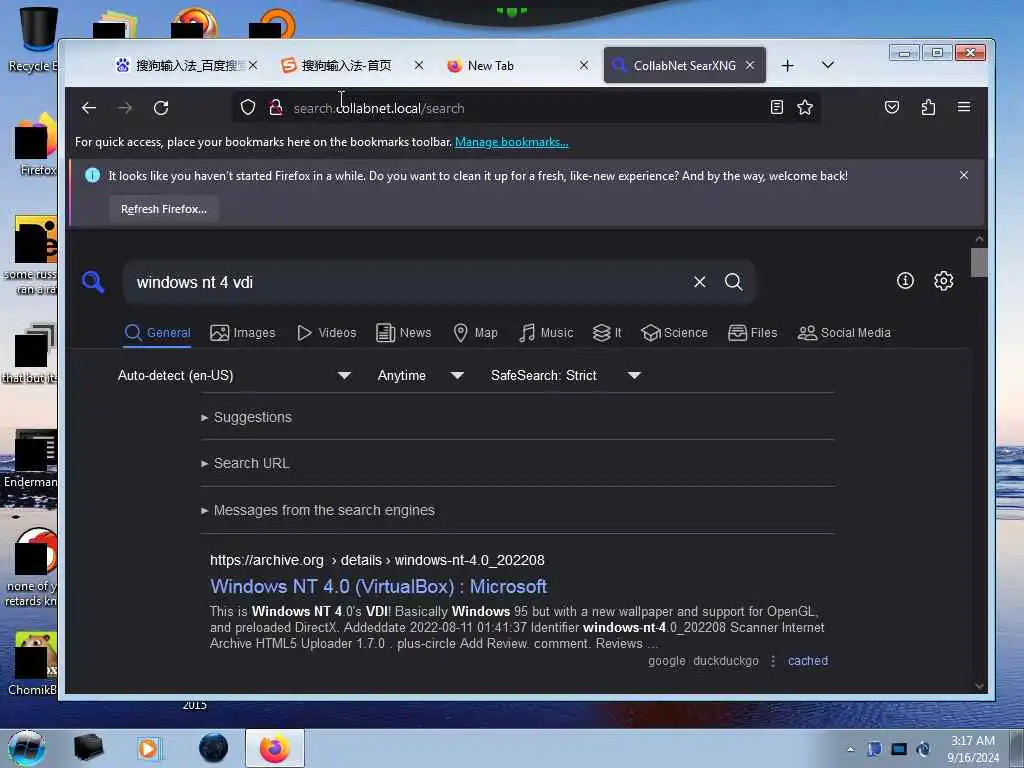This screenshot has height=768, width=1024.
Task: Open a new tab with plus
Action: (788, 65)
